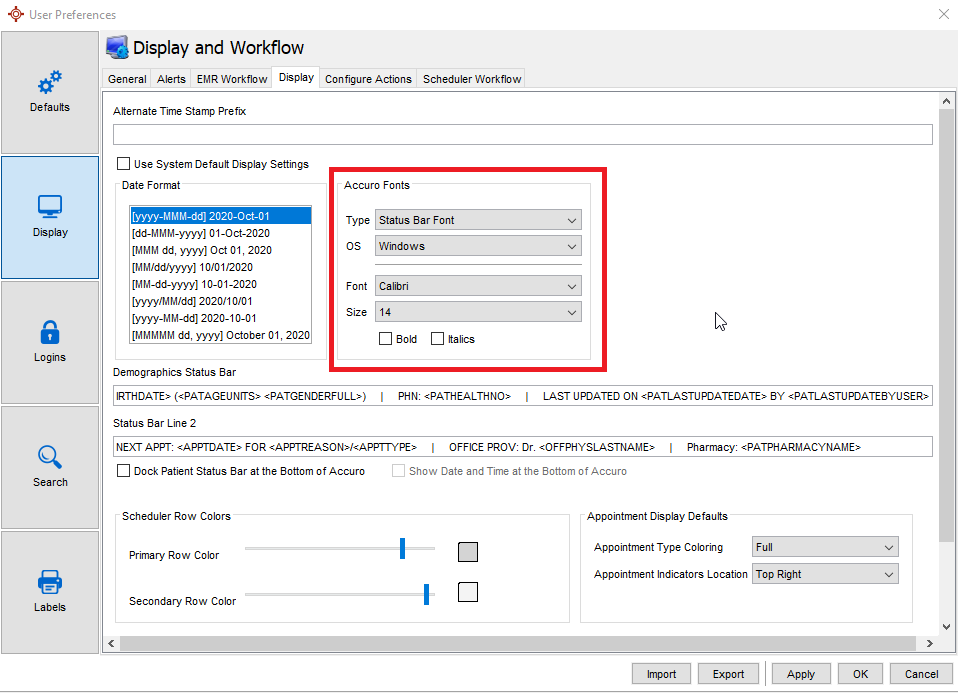Screen dimensions: 958x693
Task: Expand the font Type dropdown
Action: [x=478, y=220]
